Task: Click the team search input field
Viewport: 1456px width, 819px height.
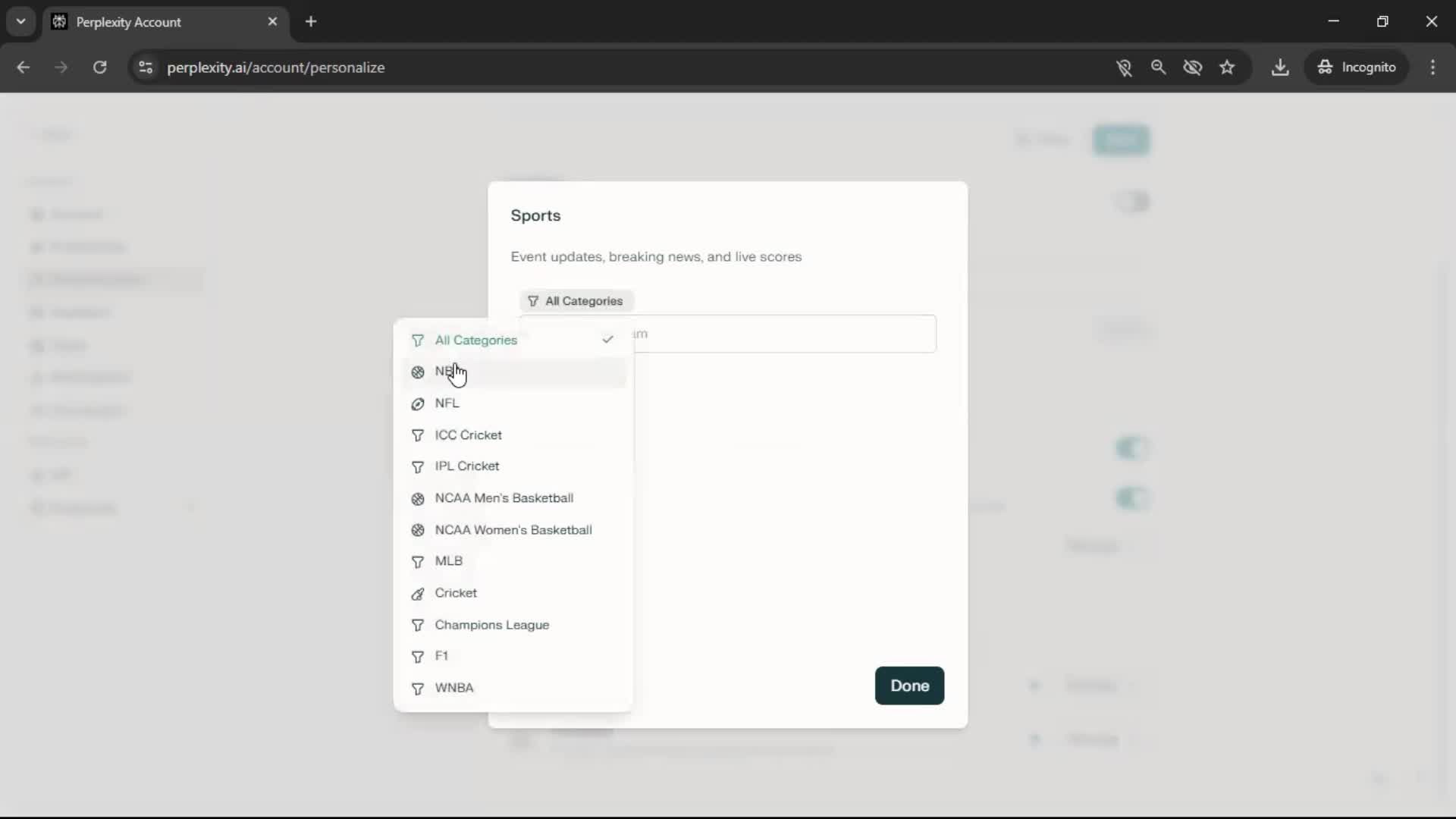Action: point(781,334)
